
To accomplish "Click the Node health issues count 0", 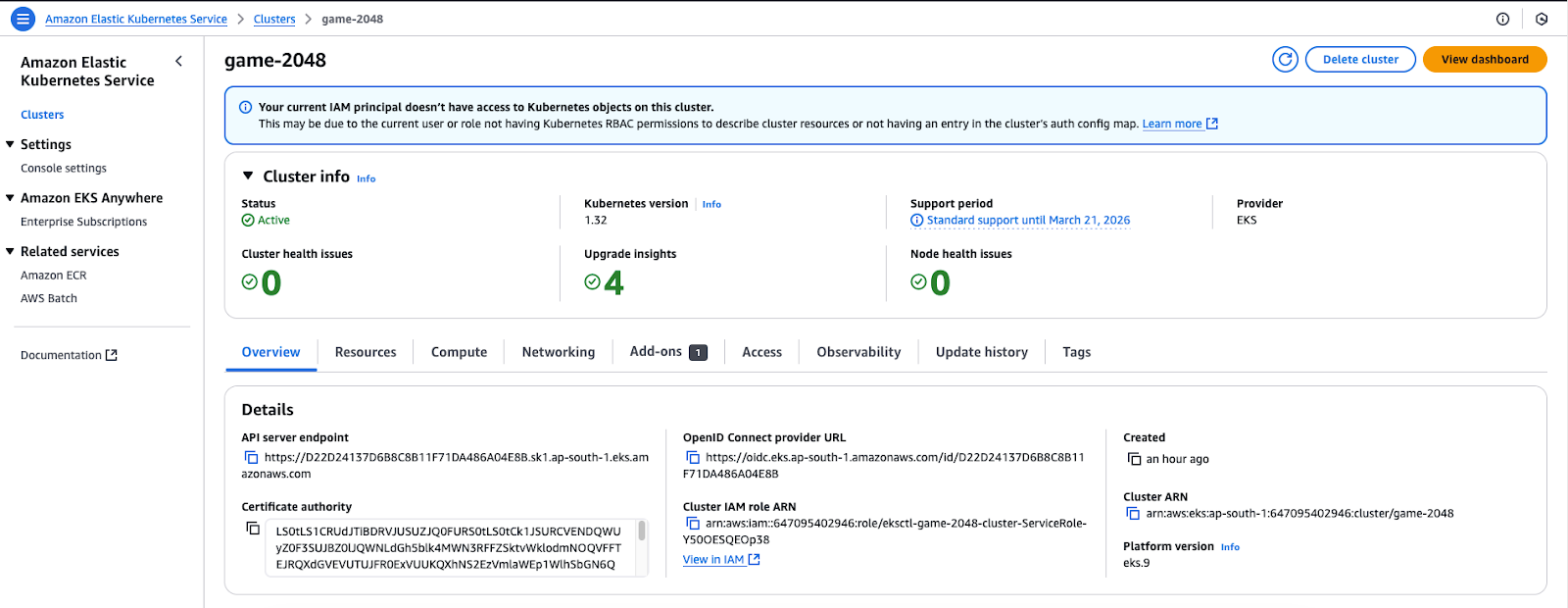I will pyautogui.click(x=941, y=283).
